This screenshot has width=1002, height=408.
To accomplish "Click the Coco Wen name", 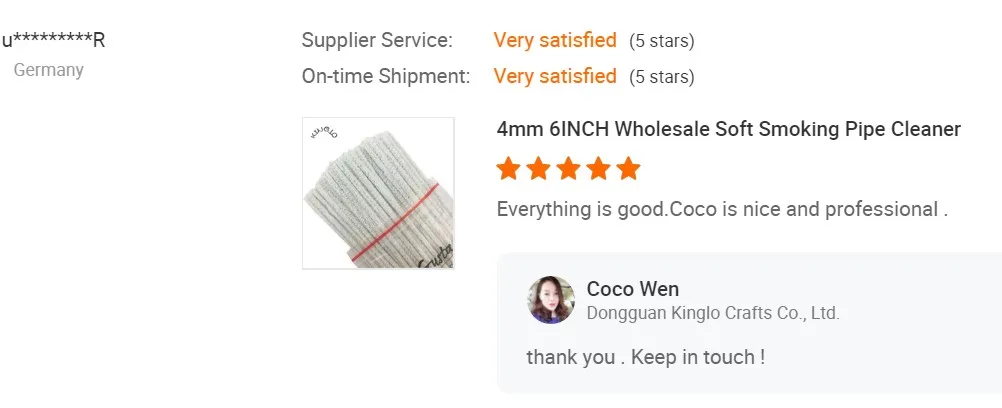I will click(x=633, y=289).
